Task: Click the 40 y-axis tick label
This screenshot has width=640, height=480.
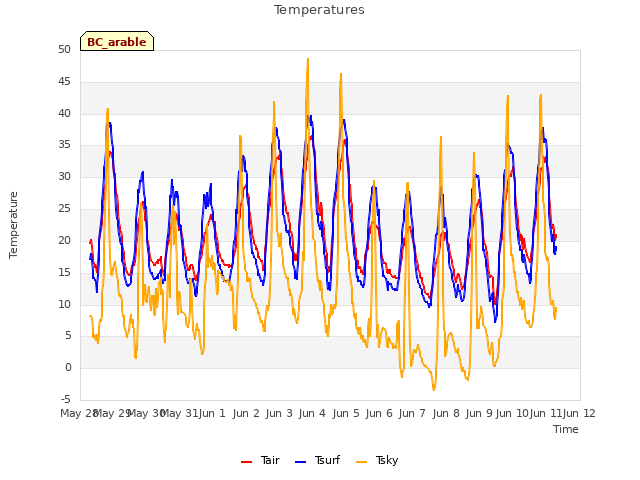Action: coord(64,113)
